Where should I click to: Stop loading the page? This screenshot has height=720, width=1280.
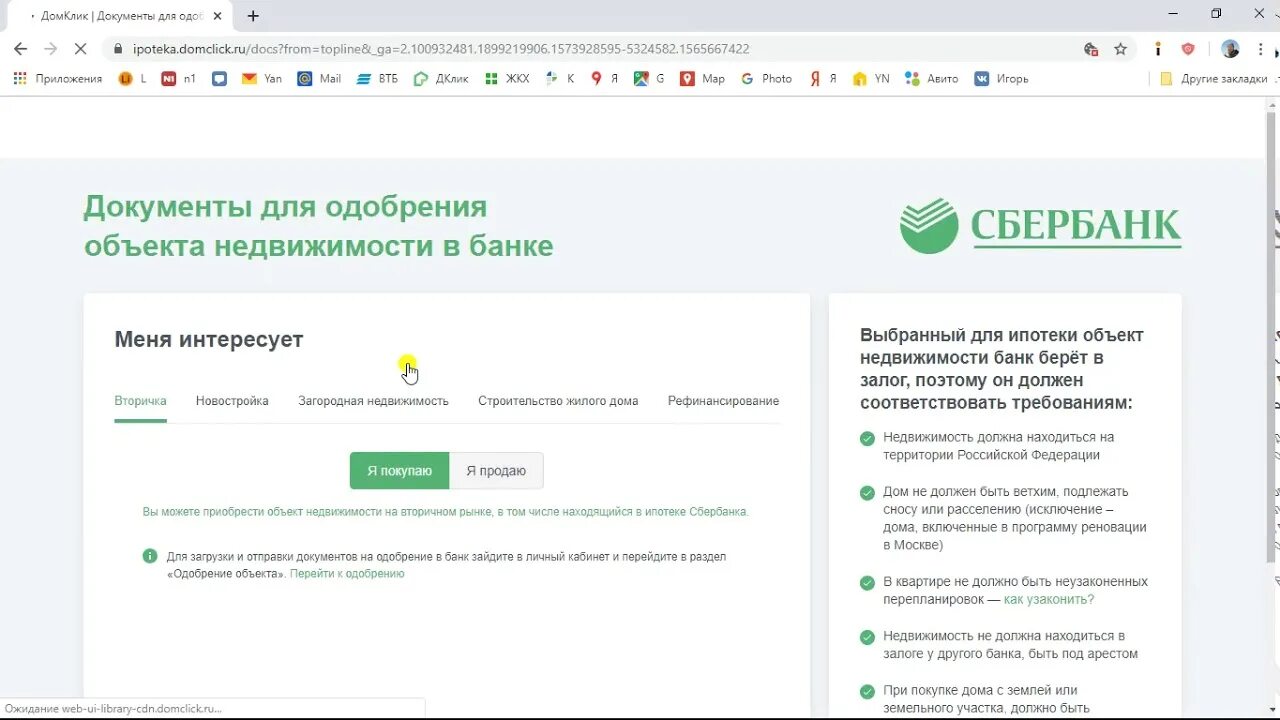pos(82,48)
